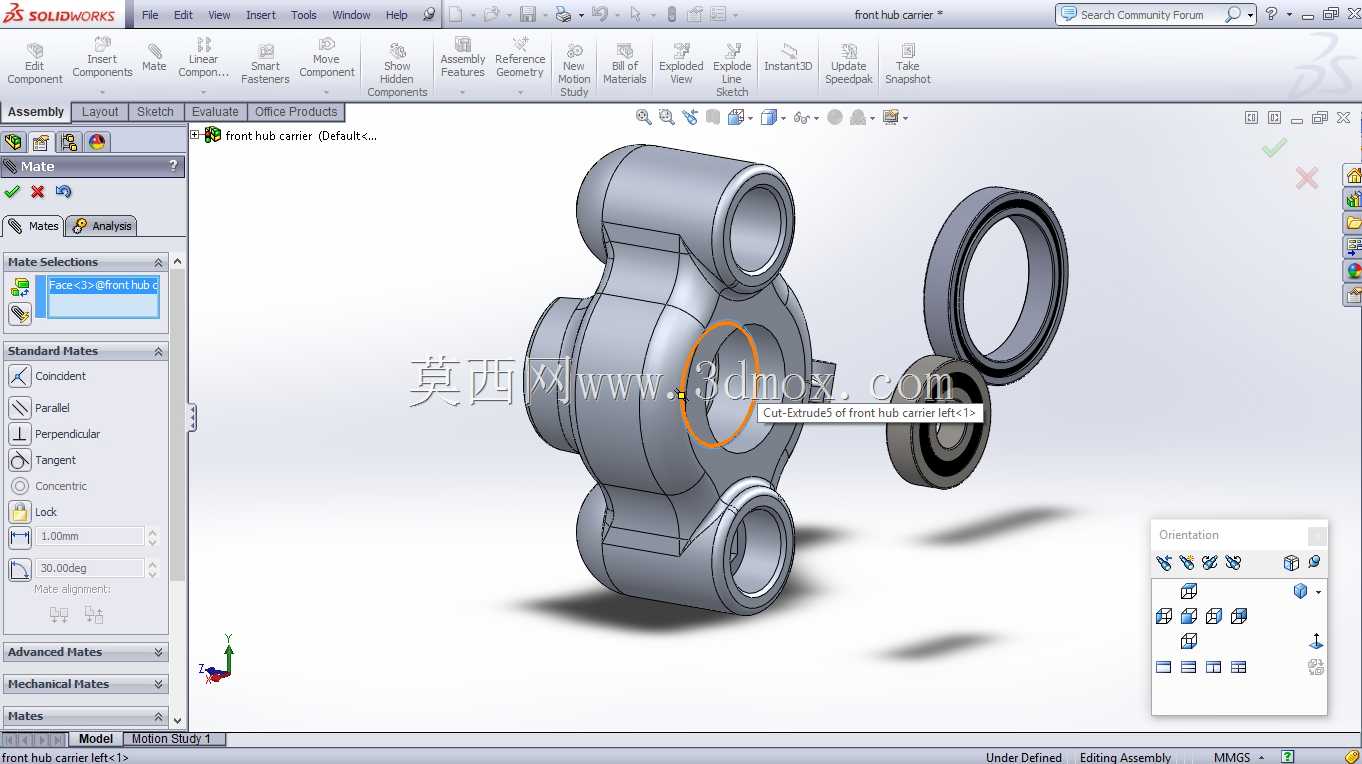Select the Parallel mate icon
The width and height of the screenshot is (1362, 764).
point(20,408)
